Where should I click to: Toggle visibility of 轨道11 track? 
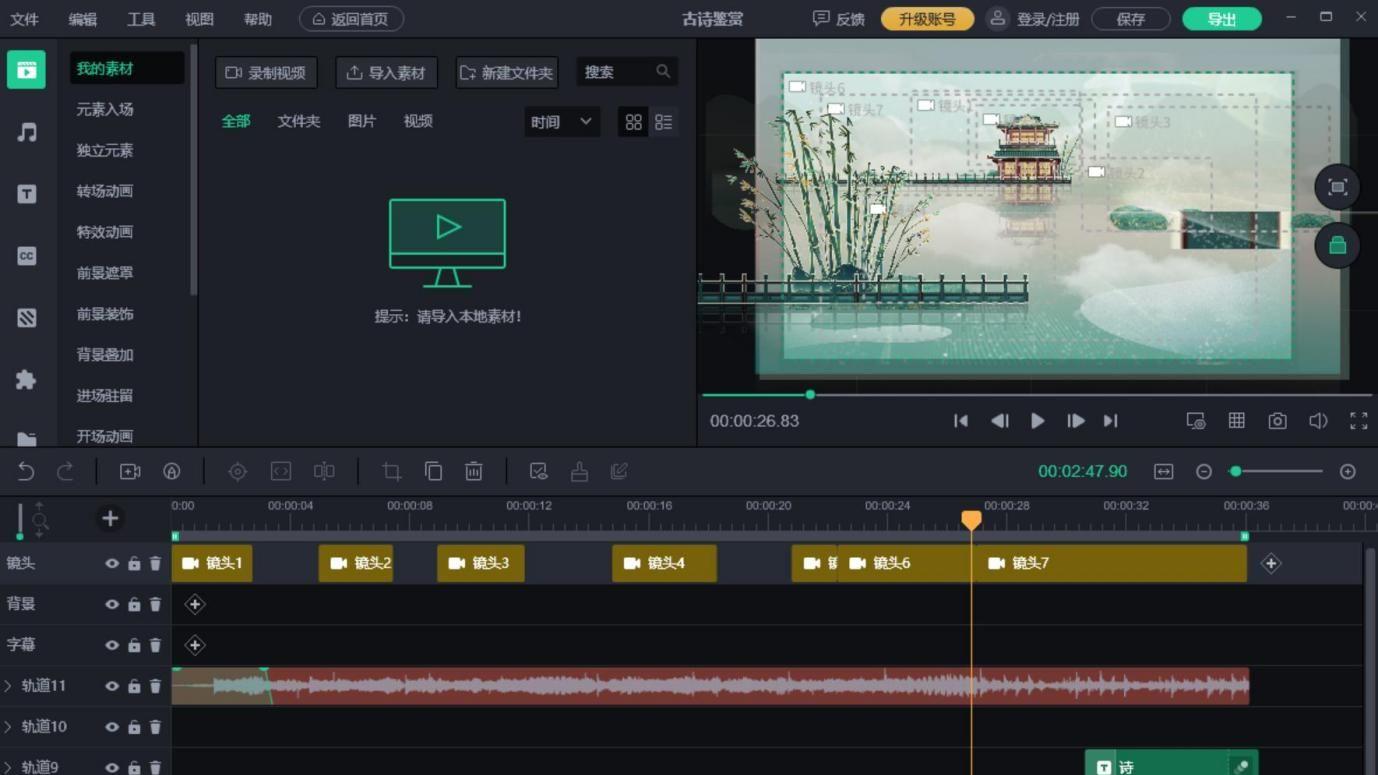[113, 686]
